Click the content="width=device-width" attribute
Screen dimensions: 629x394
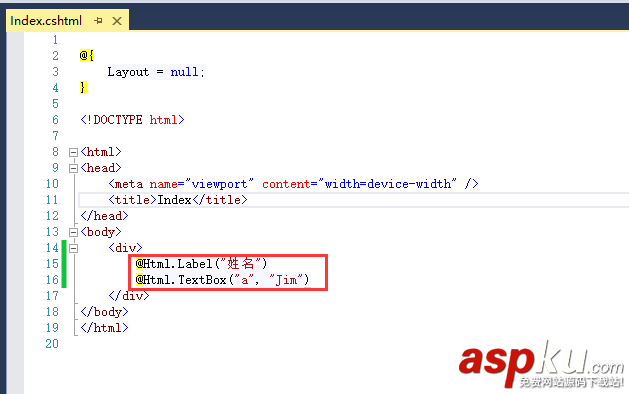pyautogui.click(x=359, y=184)
